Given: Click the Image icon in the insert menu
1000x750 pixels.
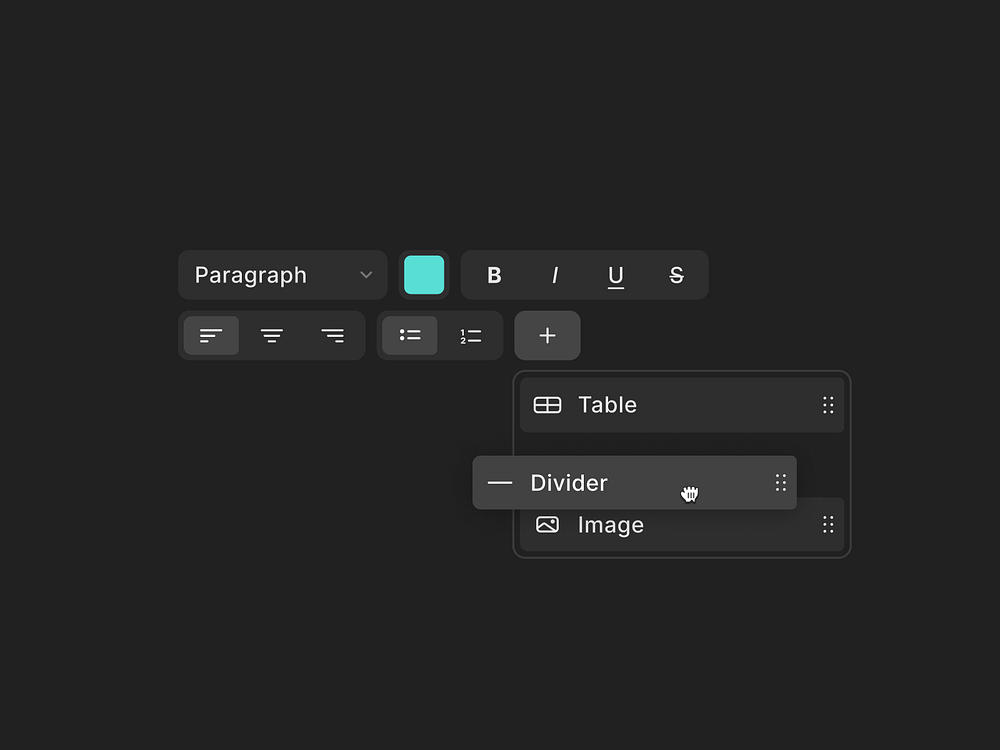Looking at the screenshot, I should point(548,524).
